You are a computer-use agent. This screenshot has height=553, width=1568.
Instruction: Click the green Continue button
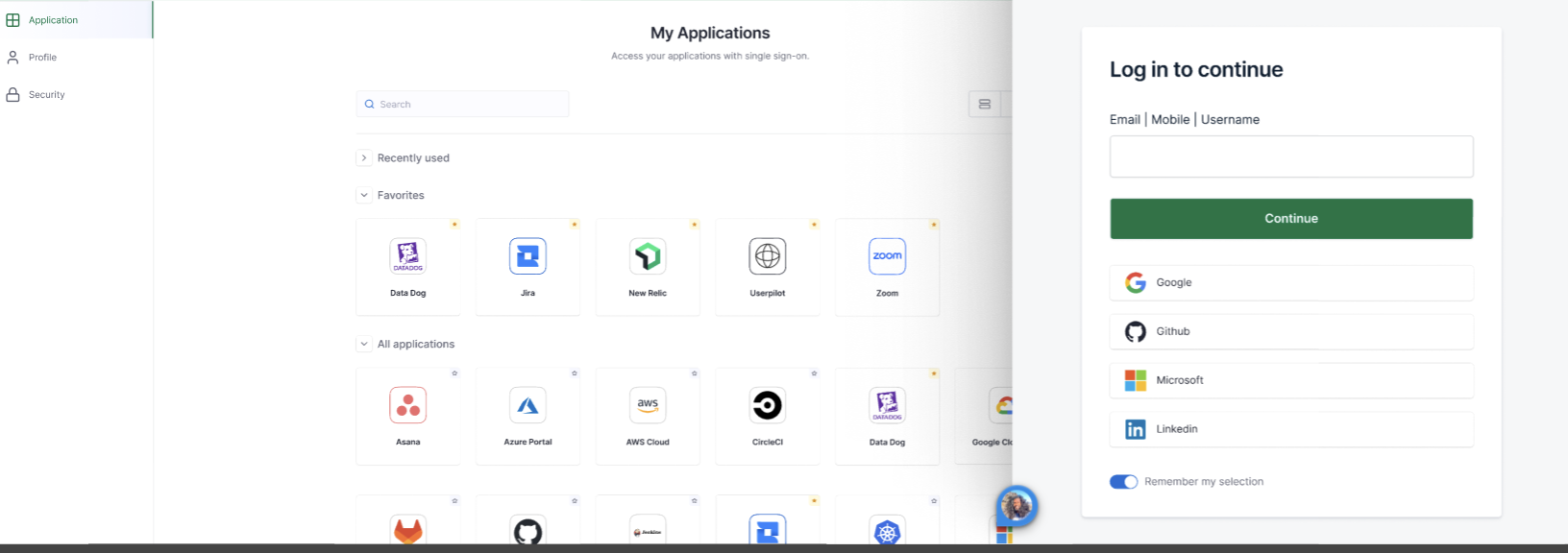point(1290,219)
